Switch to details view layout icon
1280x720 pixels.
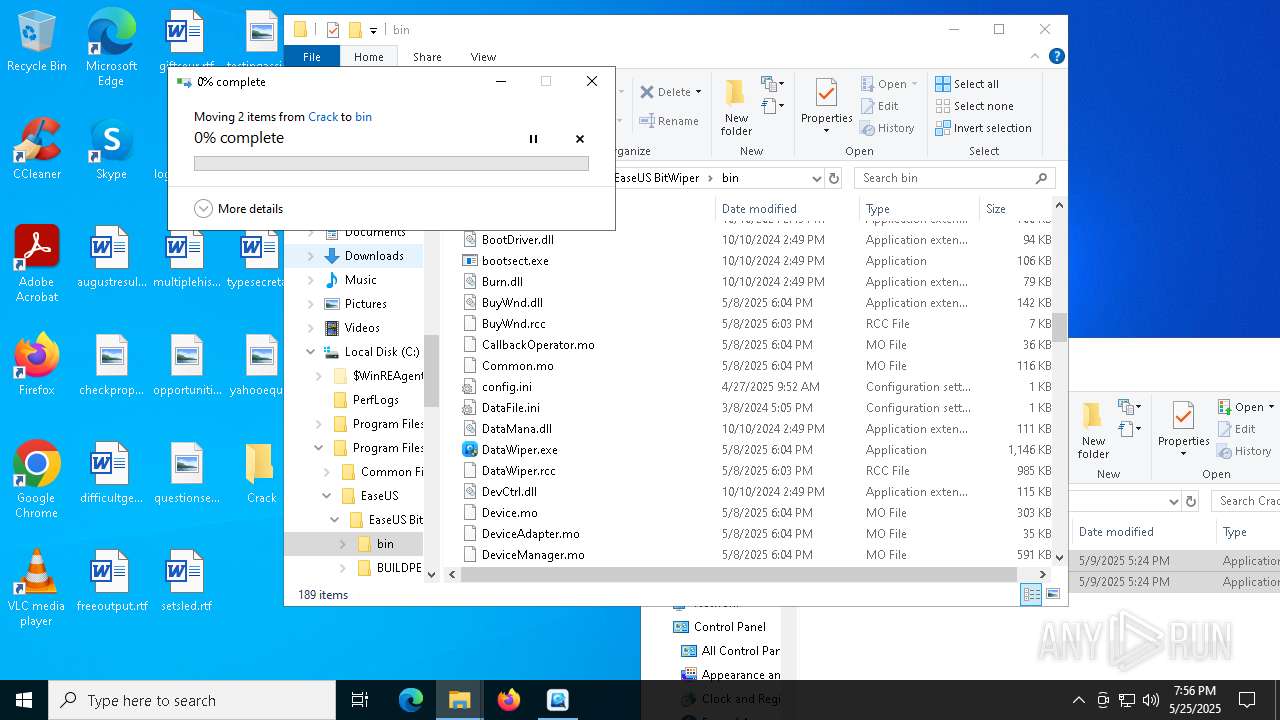coord(1031,595)
